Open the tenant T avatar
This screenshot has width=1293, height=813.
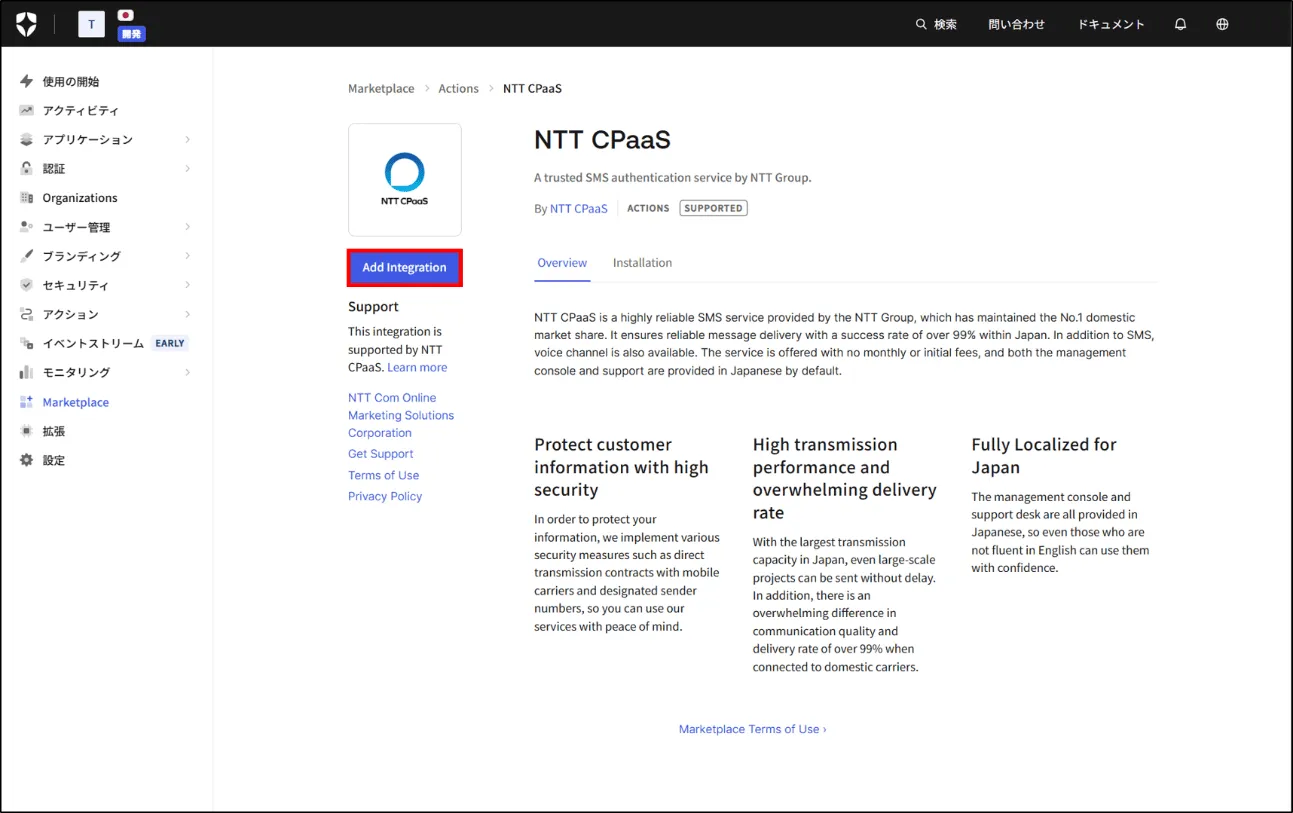pos(91,24)
